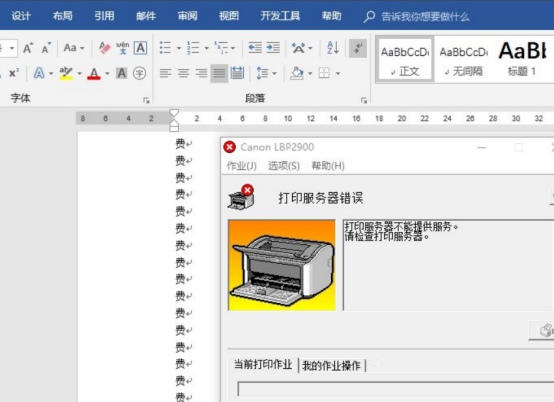554x402 pixels.
Task: Click the Shrink Font icon
Action: click(46, 48)
